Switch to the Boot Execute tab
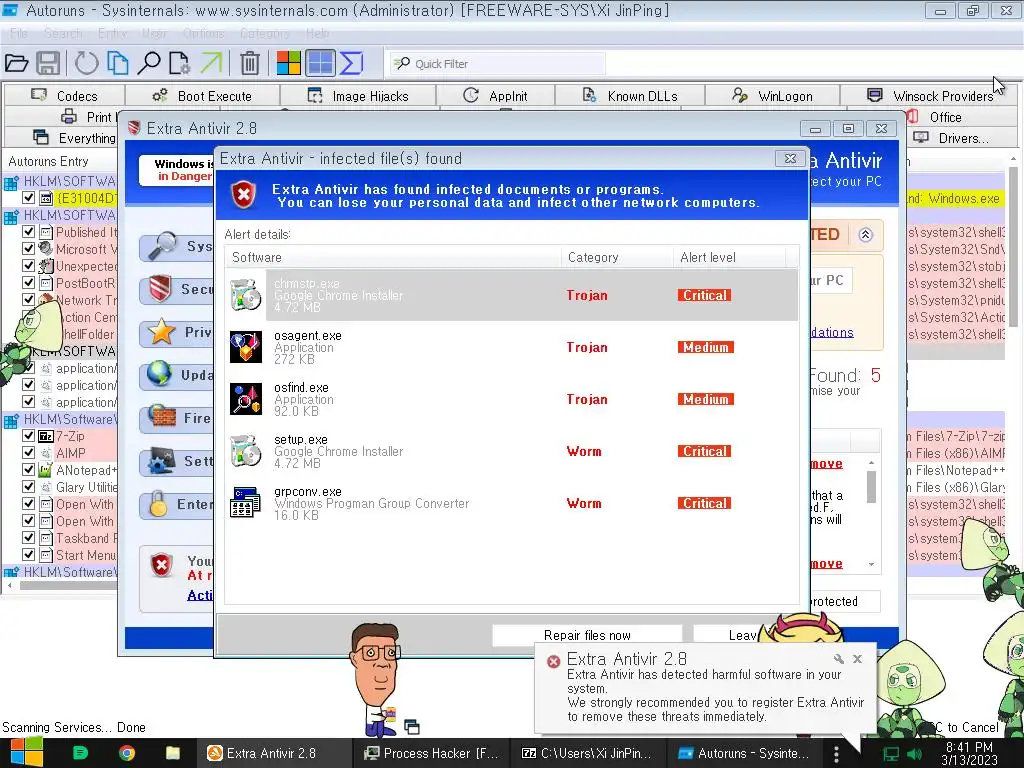The height and width of the screenshot is (768, 1024). 202,96
